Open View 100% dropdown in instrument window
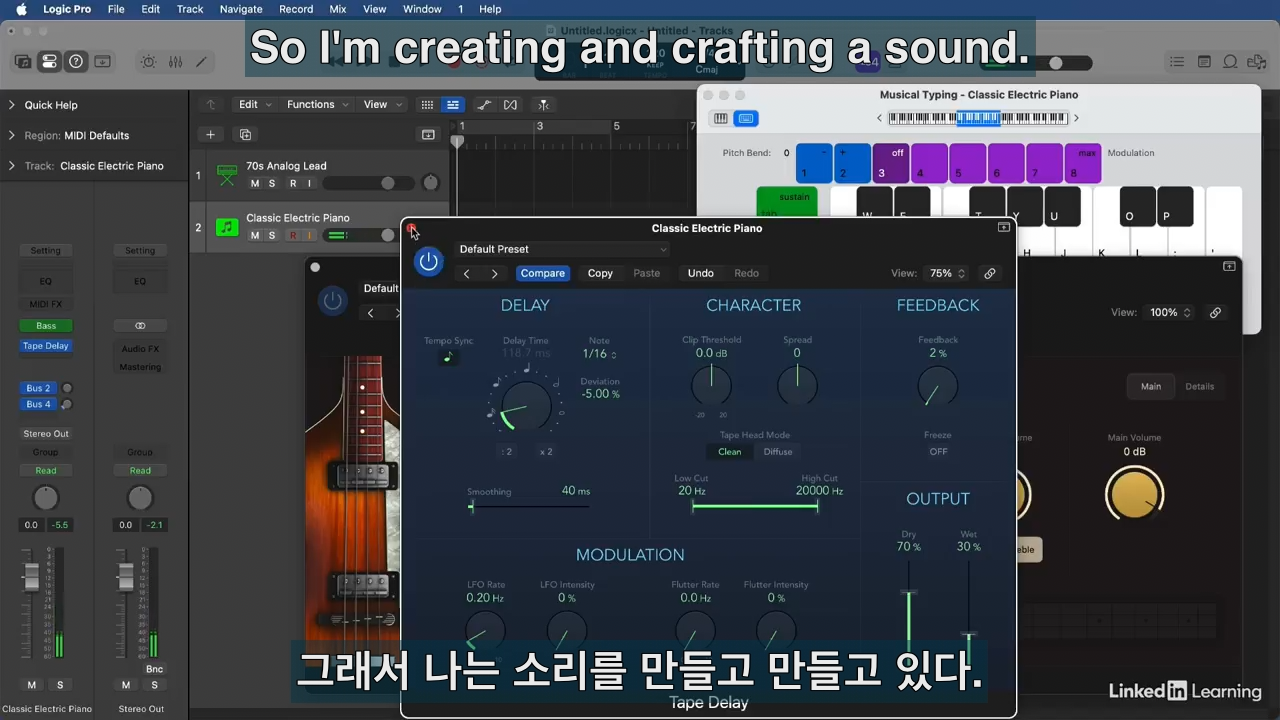Screen dimensions: 1280x720 point(1170,312)
